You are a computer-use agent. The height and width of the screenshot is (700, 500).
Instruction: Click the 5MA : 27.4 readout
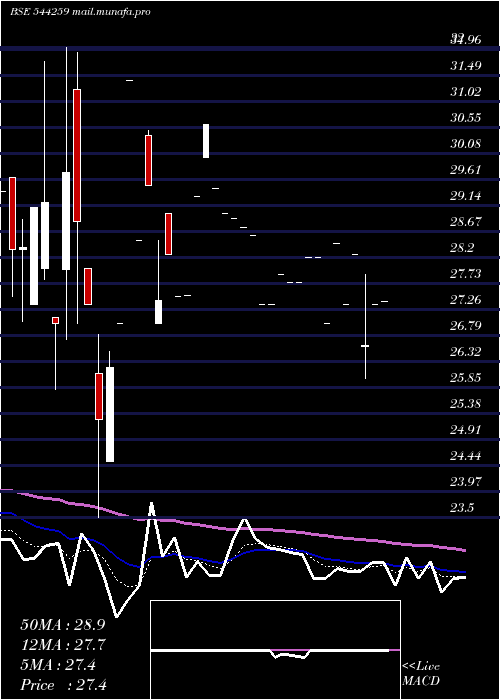58,665
